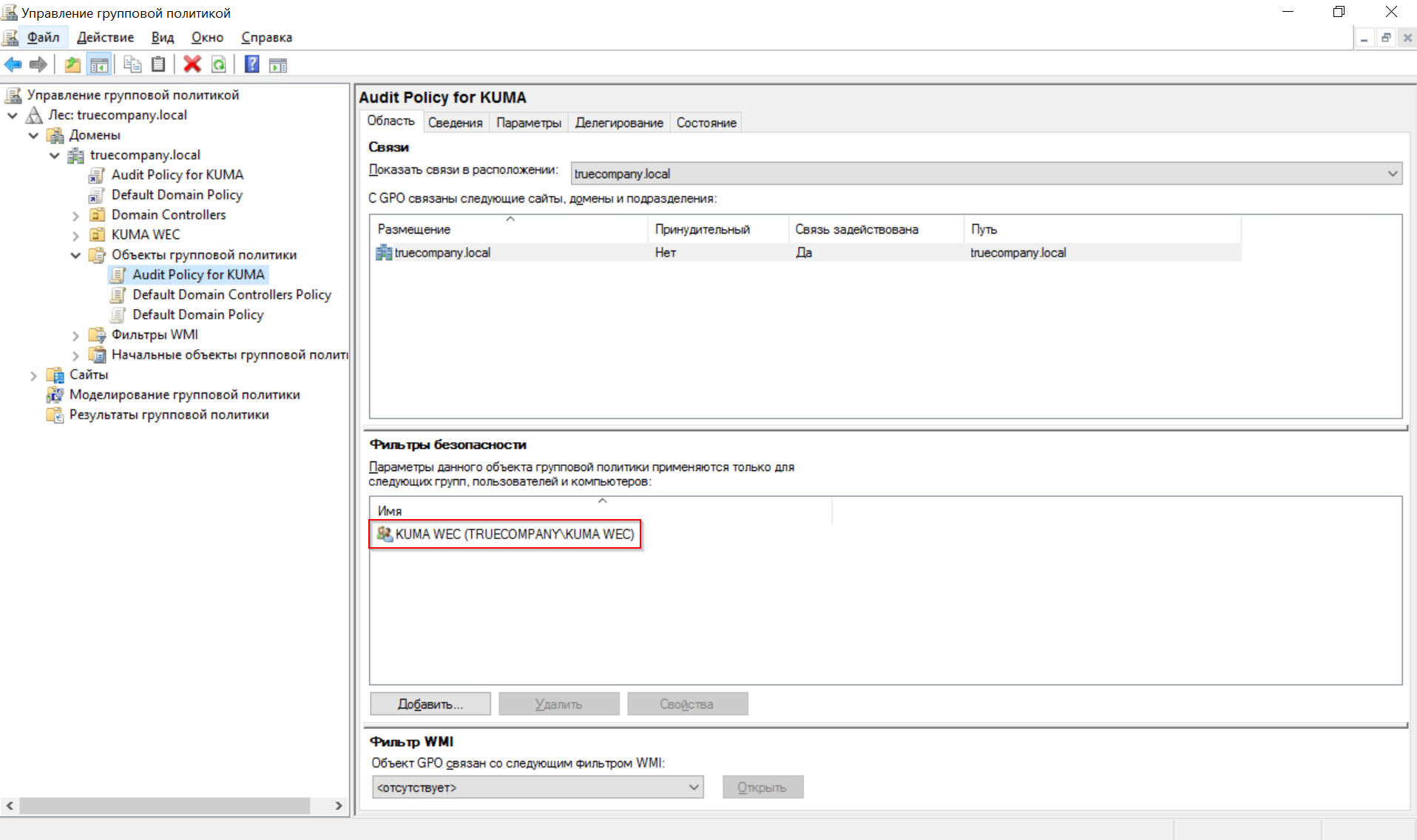1417x840 pixels.
Task: Click the Copy icon in toolbar
Action: click(x=132, y=65)
